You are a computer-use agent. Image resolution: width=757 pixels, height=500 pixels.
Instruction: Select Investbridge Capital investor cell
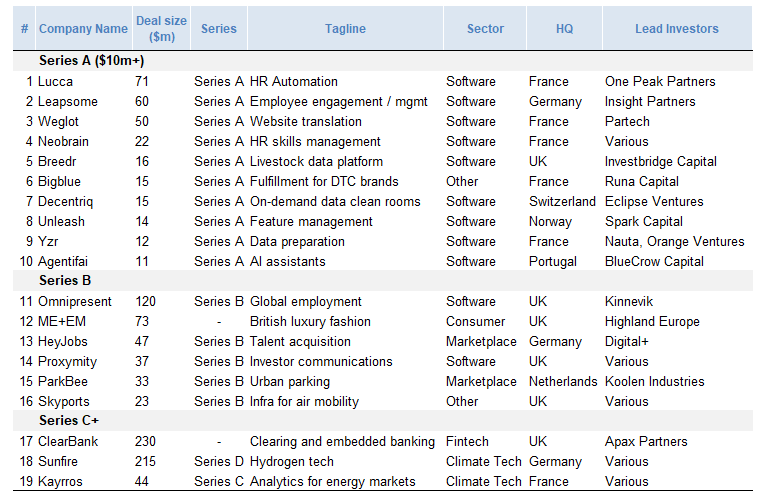660,162
